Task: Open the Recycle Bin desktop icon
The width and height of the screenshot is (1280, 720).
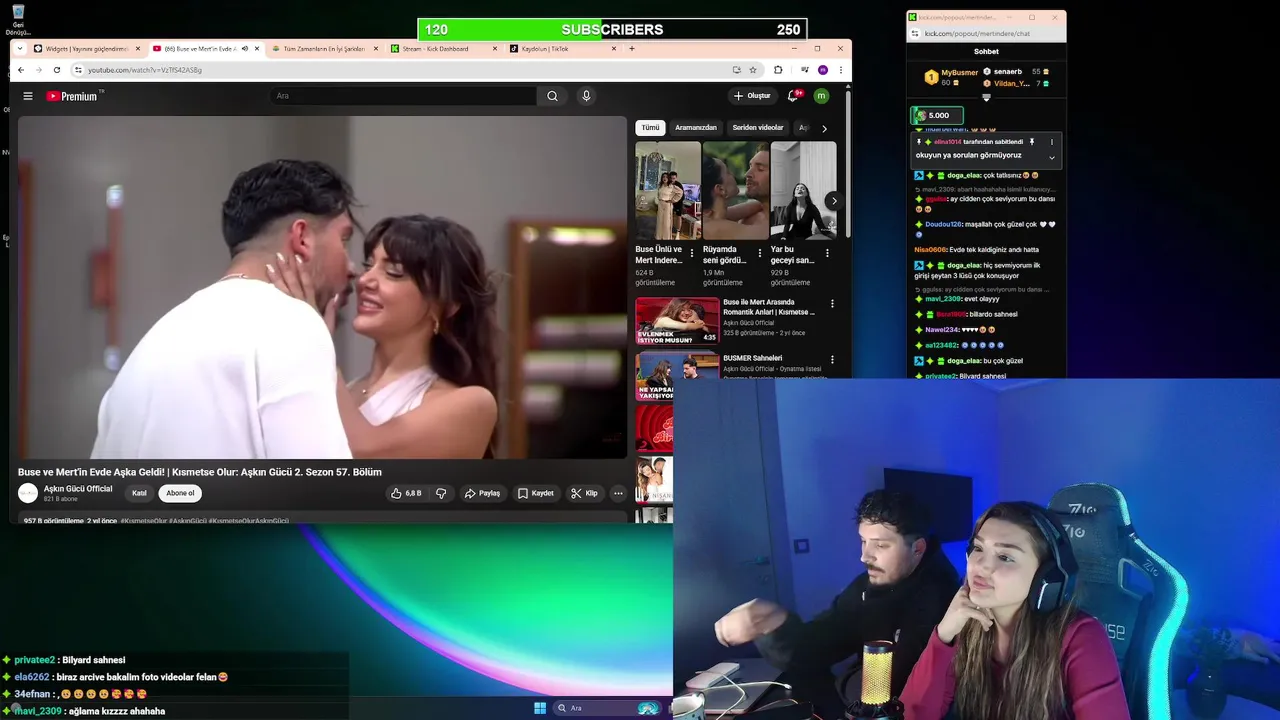Action: tap(17, 19)
